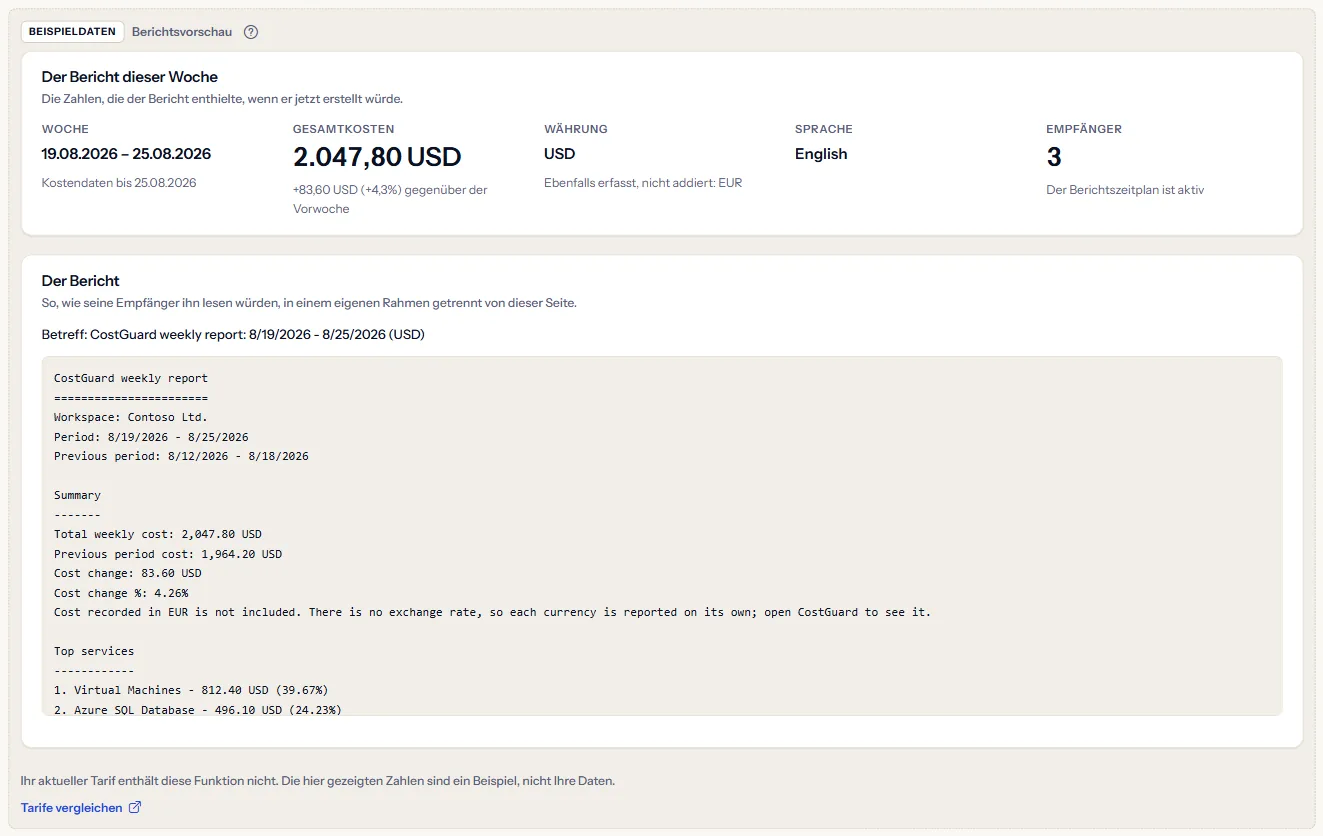Viewport: 1323px width, 836px height.
Task: Click 'Workspace: Contoso Ltd.' in the report
Action: [x=131, y=418]
